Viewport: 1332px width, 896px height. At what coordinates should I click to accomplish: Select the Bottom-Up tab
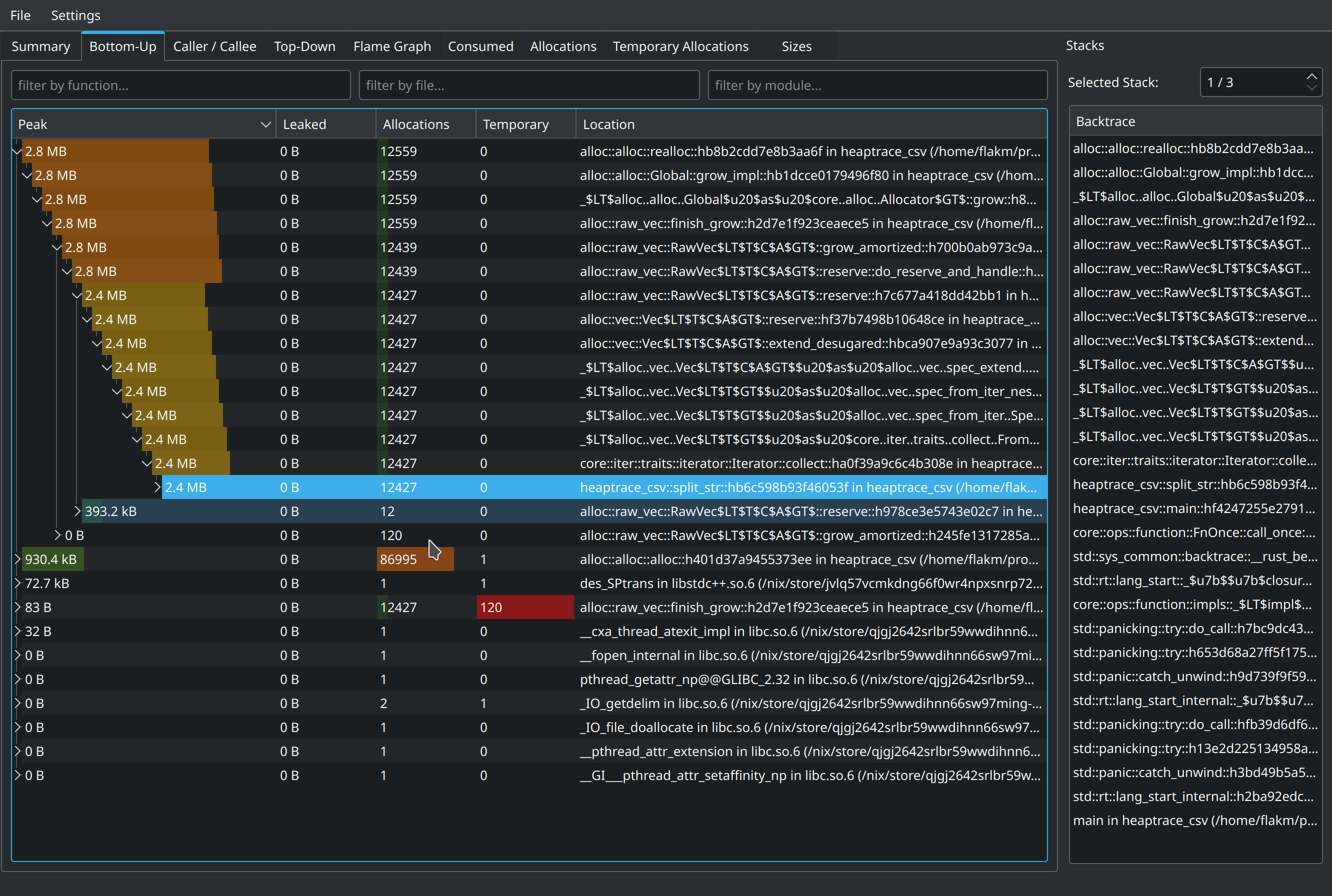pos(123,46)
